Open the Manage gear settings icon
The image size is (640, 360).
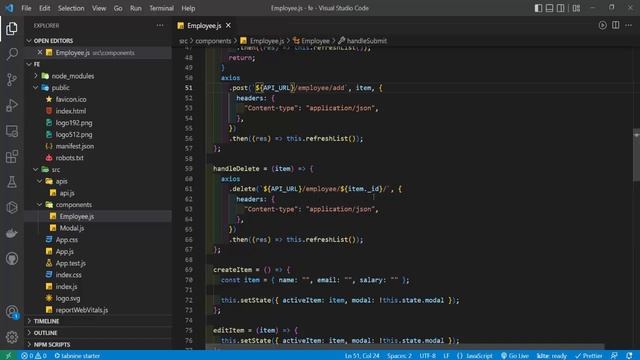12,337
